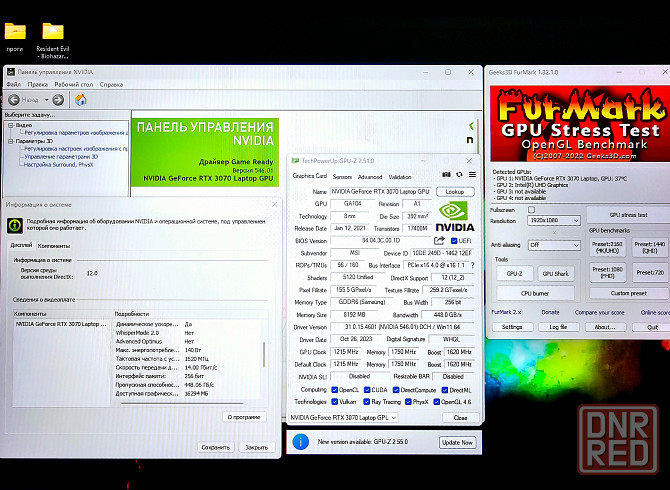Toggle OpenGL 4.6 checkbox in GPU-Z
670x490 pixels.
[x=437, y=402]
